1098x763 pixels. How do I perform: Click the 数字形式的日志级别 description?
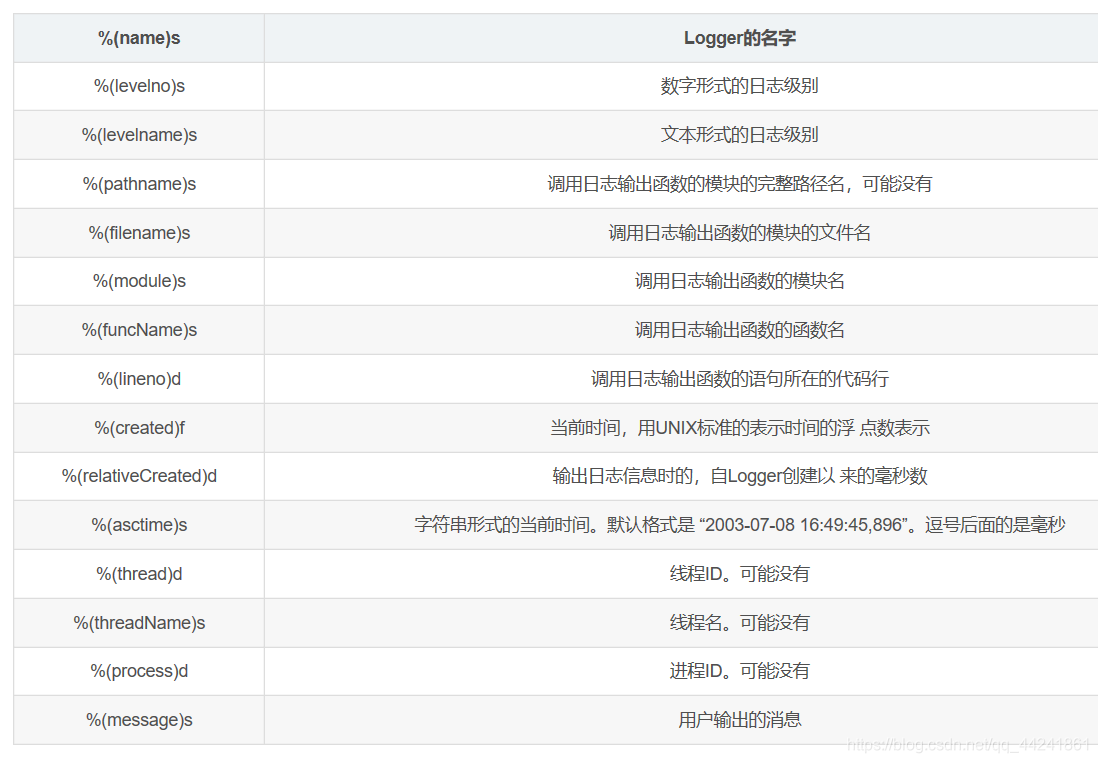pyautogui.click(x=739, y=86)
